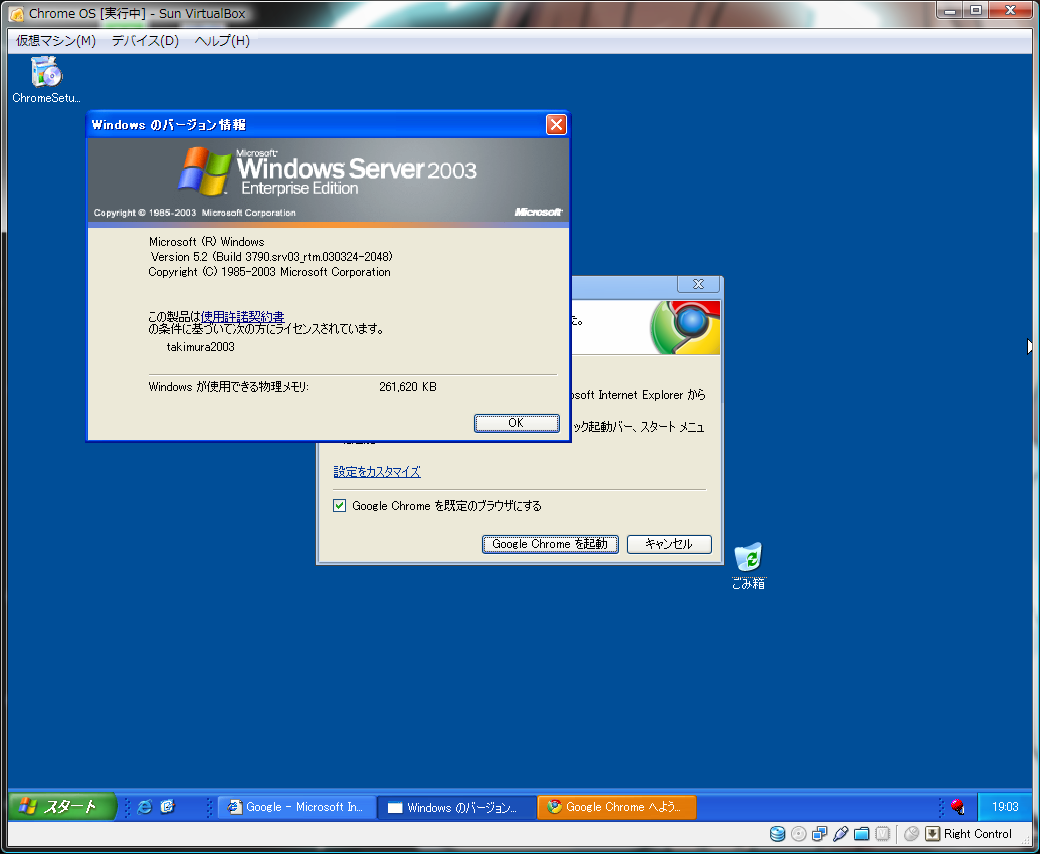Click the 設定をカスタマイズ link
Viewport: 1040px width, 854px height.
[377, 471]
